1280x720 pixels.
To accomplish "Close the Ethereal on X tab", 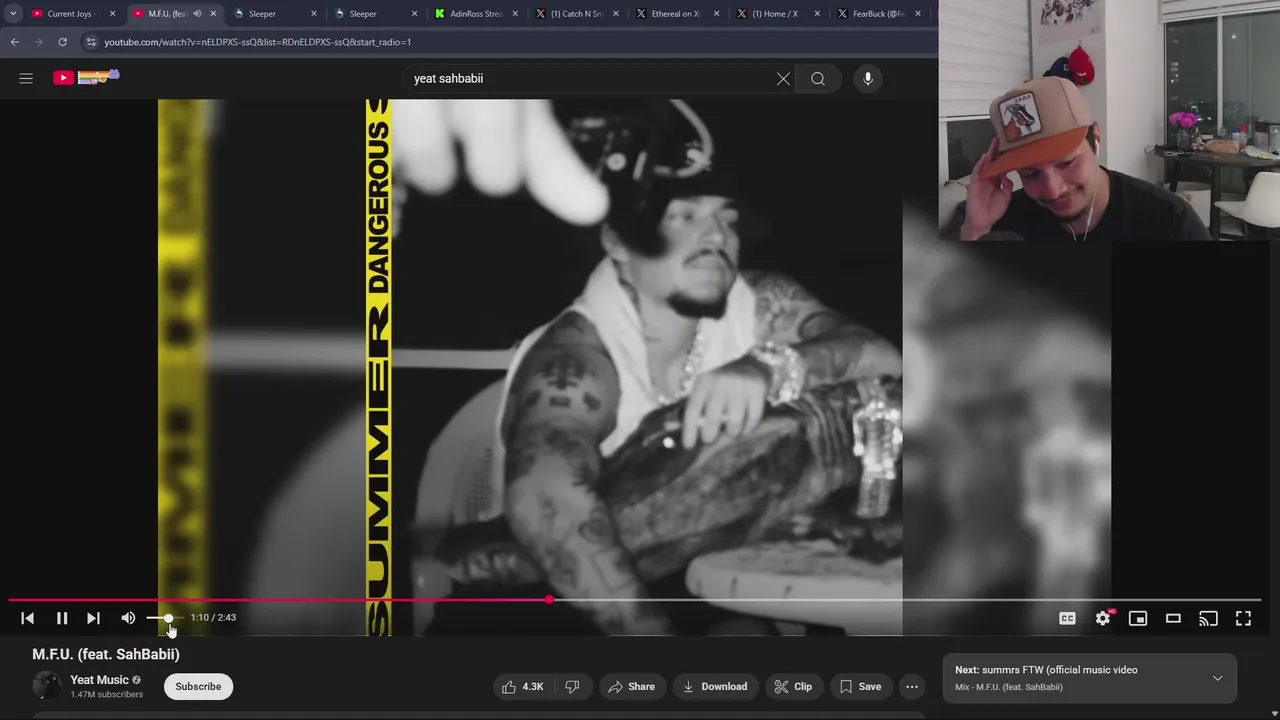I will click(x=716, y=14).
